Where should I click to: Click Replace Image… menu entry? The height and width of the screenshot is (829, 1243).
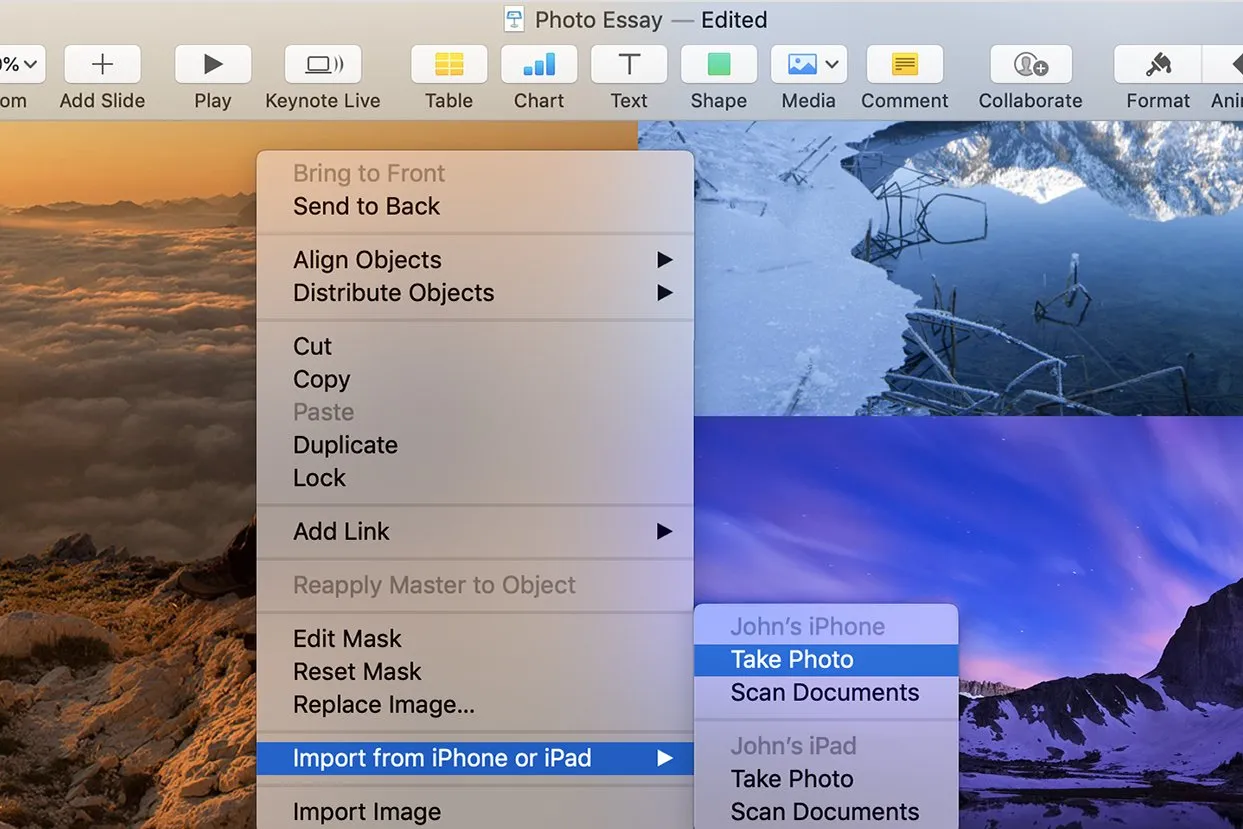383,705
